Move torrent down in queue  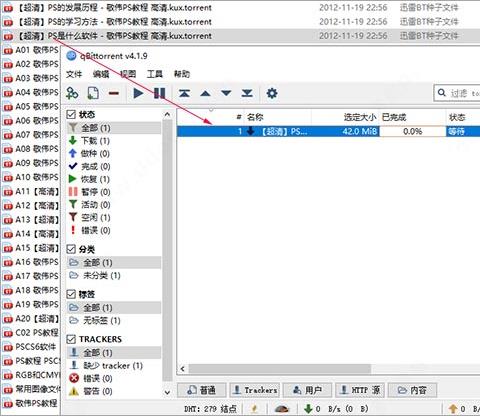226,93
